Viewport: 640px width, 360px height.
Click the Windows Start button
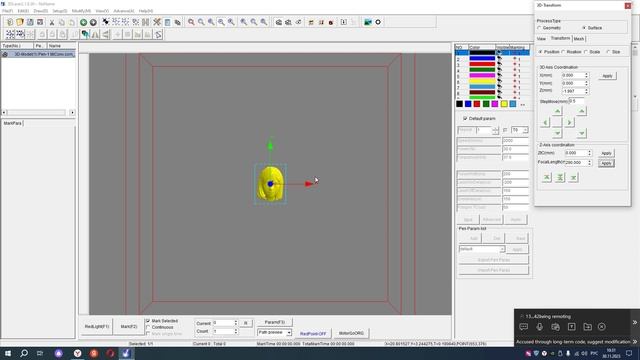click(7, 353)
